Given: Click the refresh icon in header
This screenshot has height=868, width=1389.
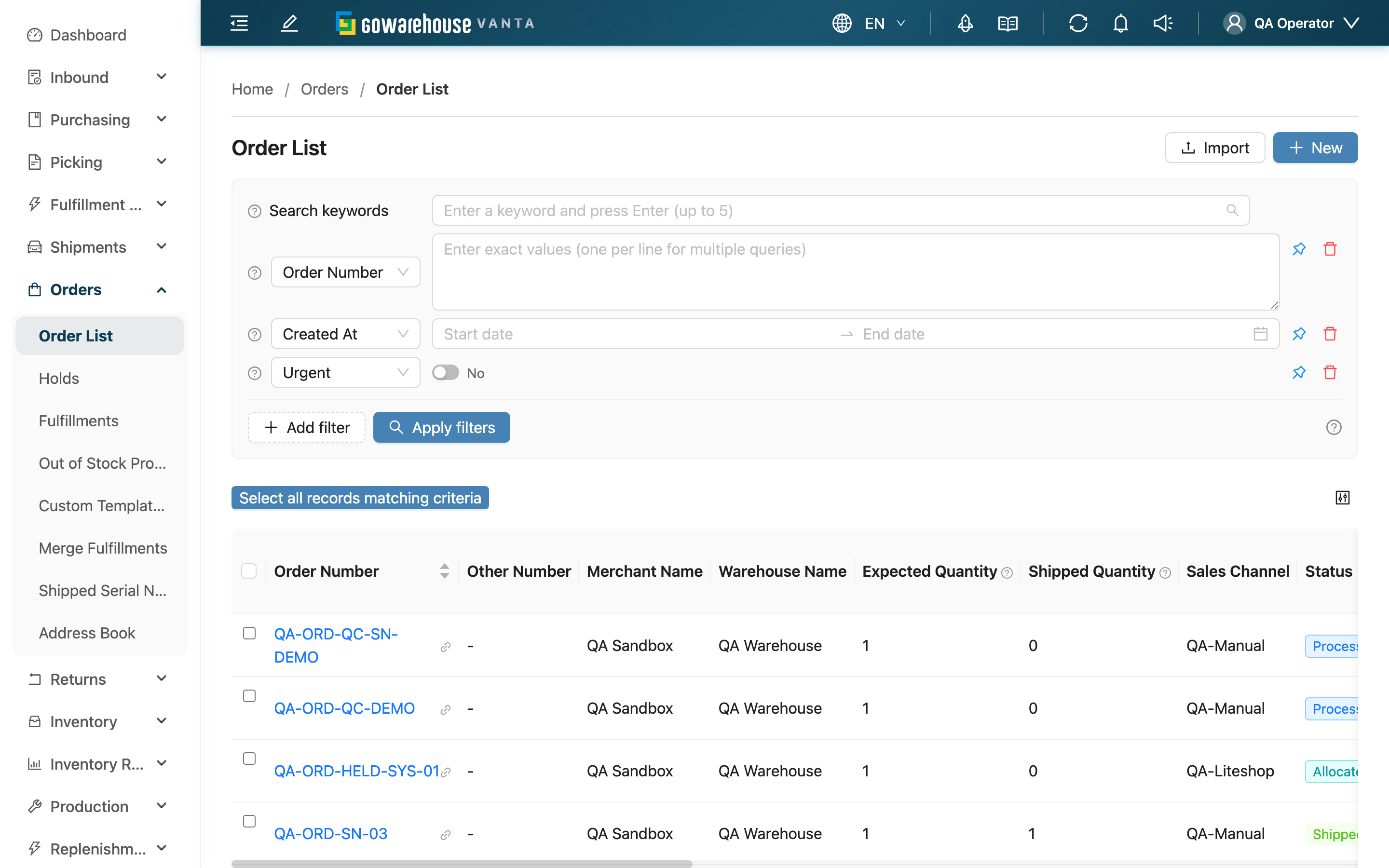Looking at the screenshot, I should point(1078,24).
